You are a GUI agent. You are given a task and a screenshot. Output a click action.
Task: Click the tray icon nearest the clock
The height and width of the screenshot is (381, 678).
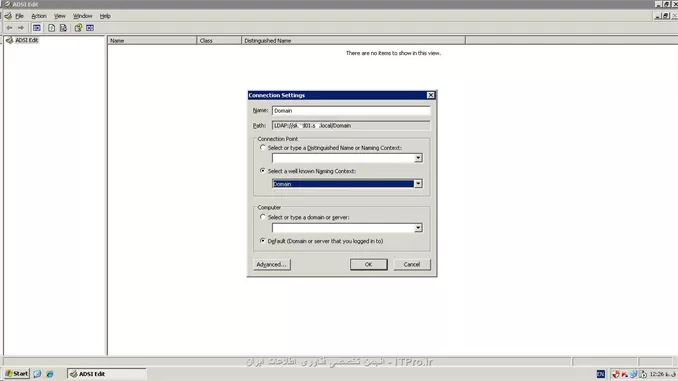643,374
